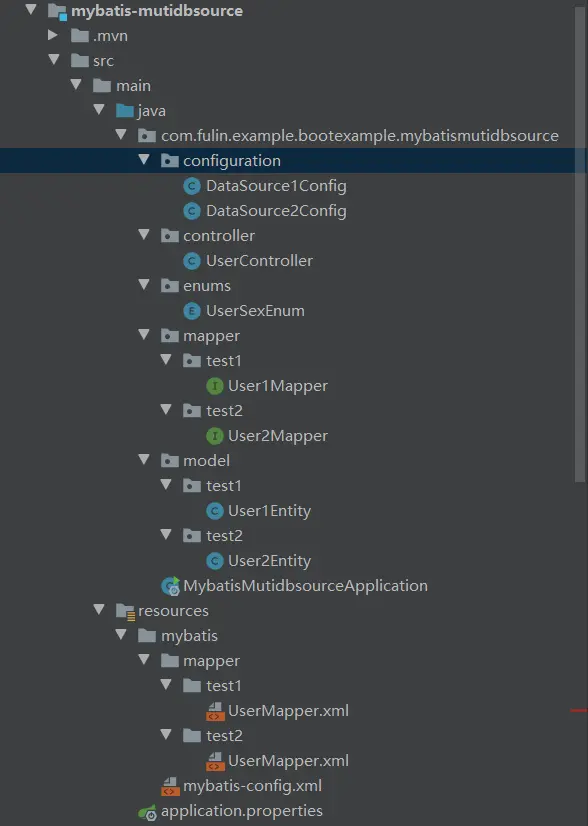Click the src folder icon
This screenshot has width=588, height=826.
click(80, 61)
